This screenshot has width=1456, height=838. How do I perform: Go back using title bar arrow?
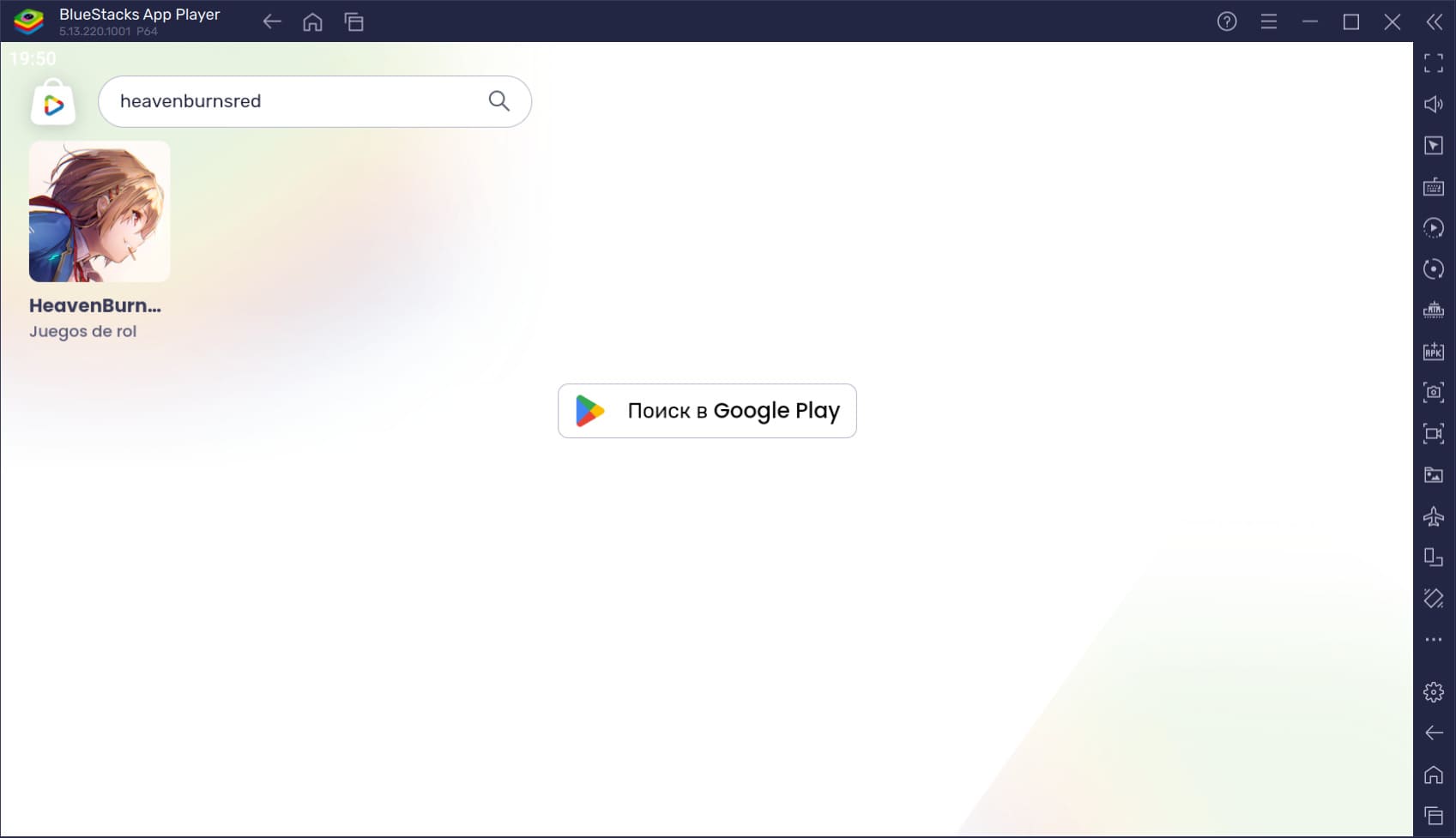(x=272, y=22)
